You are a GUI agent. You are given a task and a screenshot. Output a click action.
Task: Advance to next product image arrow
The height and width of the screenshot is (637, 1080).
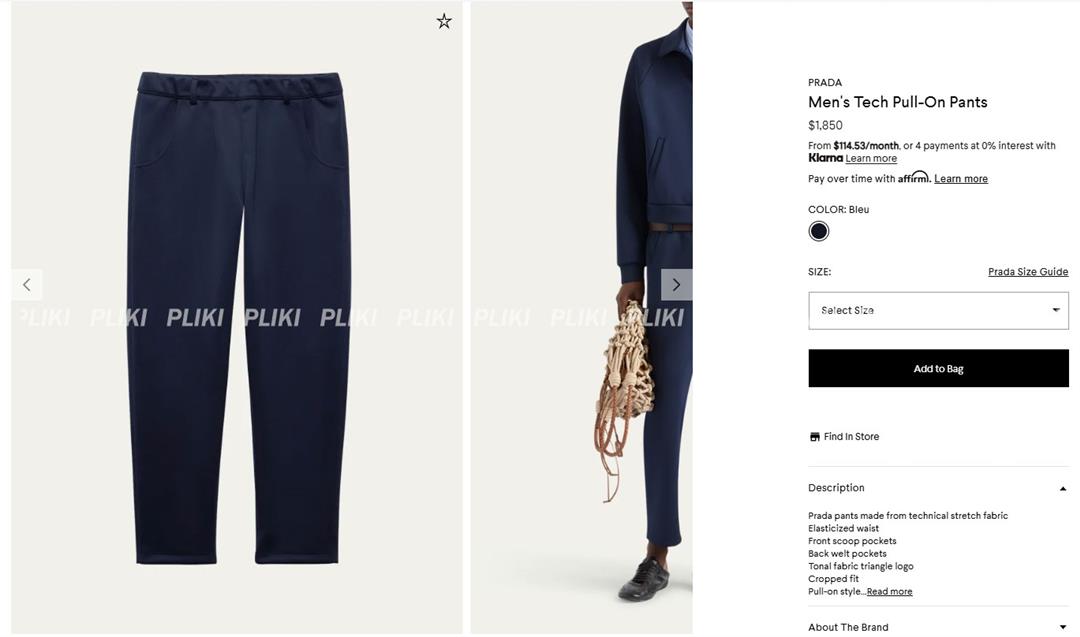click(x=676, y=284)
